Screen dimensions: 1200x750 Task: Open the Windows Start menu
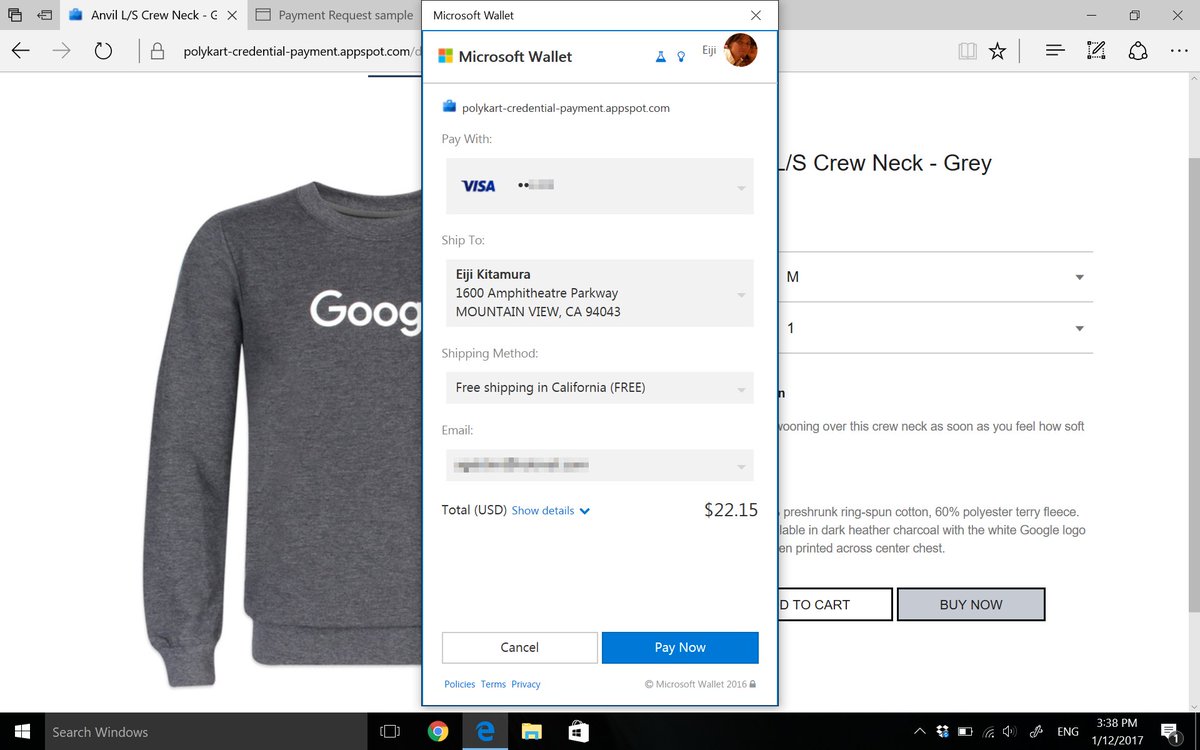21,731
